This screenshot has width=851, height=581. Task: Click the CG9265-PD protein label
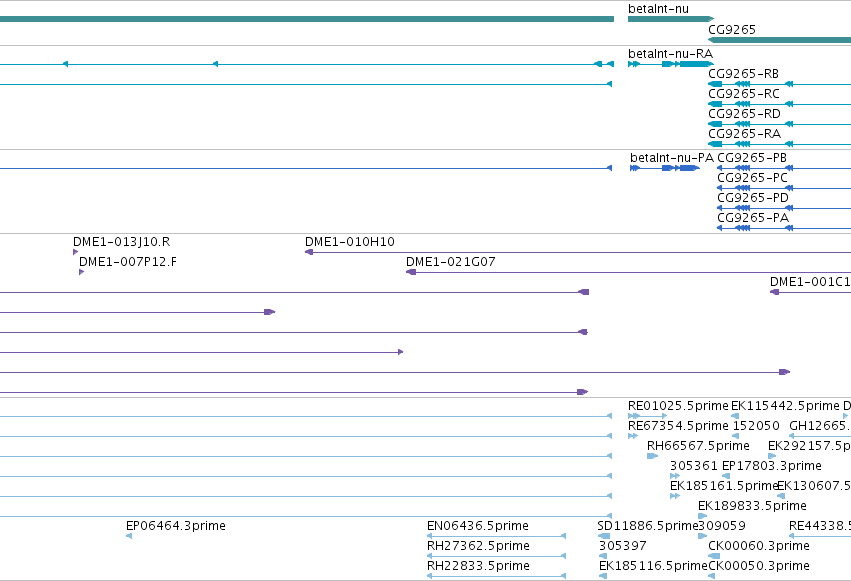coord(753,198)
